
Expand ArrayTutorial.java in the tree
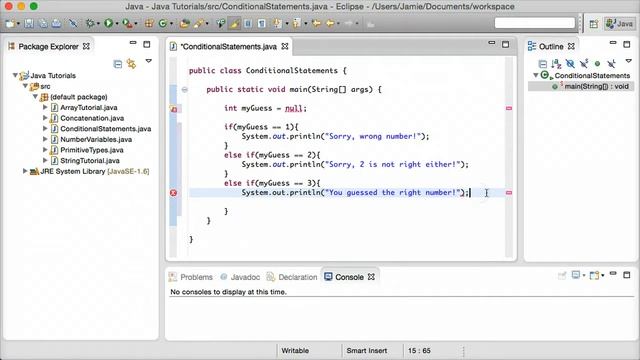point(45,107)
